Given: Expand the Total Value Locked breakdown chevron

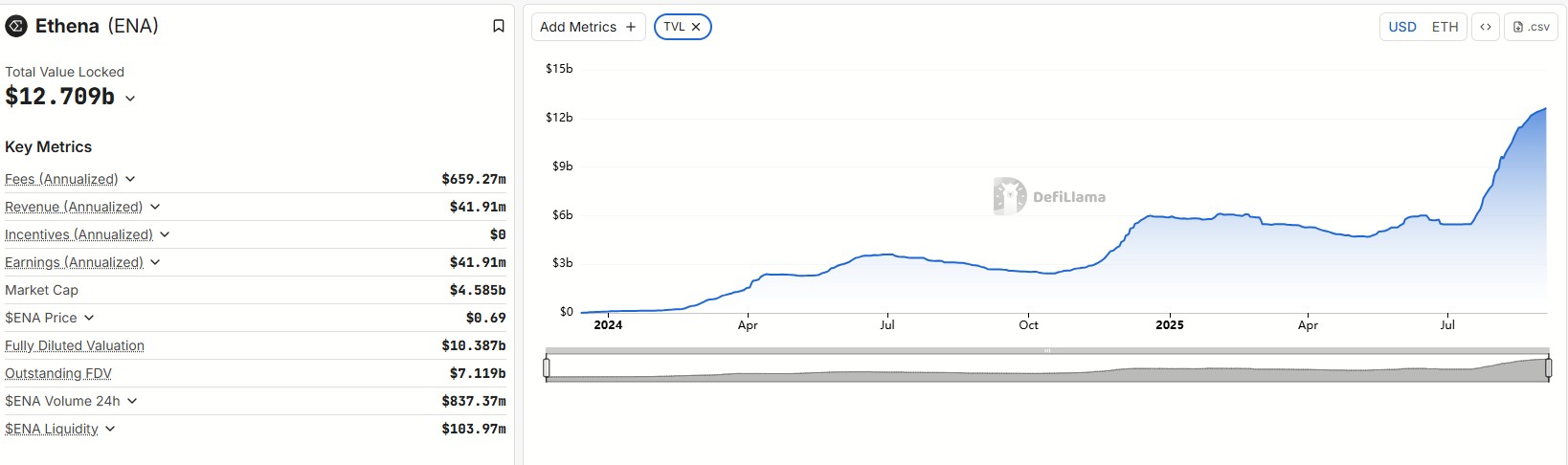Looking at the screenshot, I should click(130, 98).
